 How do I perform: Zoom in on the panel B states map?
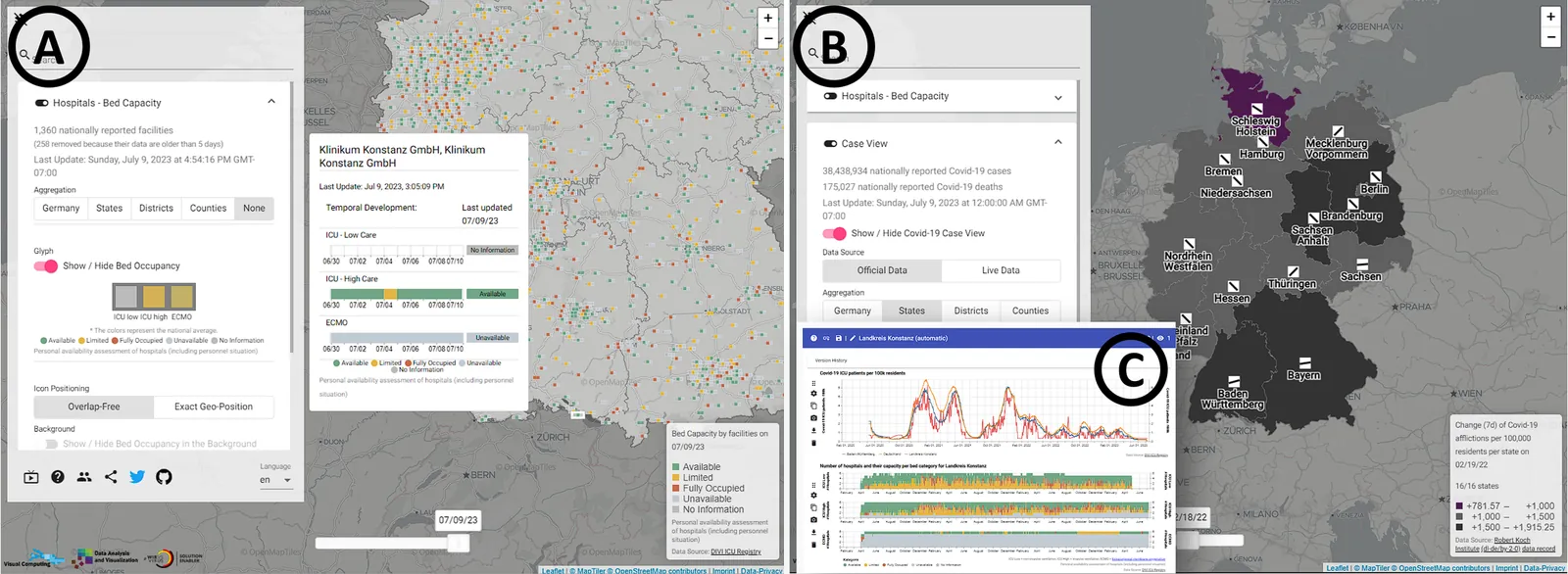coord(1550,17)
